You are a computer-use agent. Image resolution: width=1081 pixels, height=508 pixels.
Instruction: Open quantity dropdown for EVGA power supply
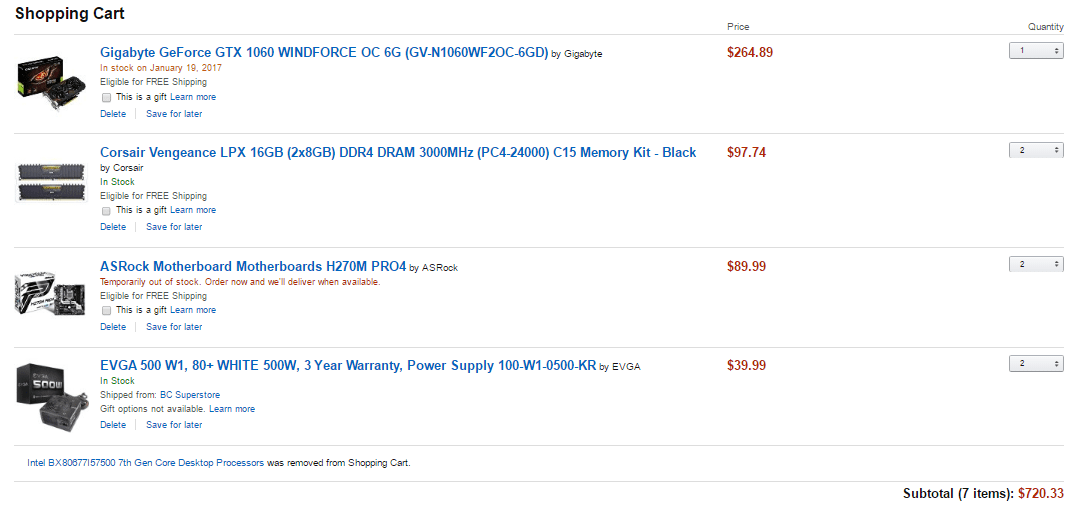tap(1036, 363)
